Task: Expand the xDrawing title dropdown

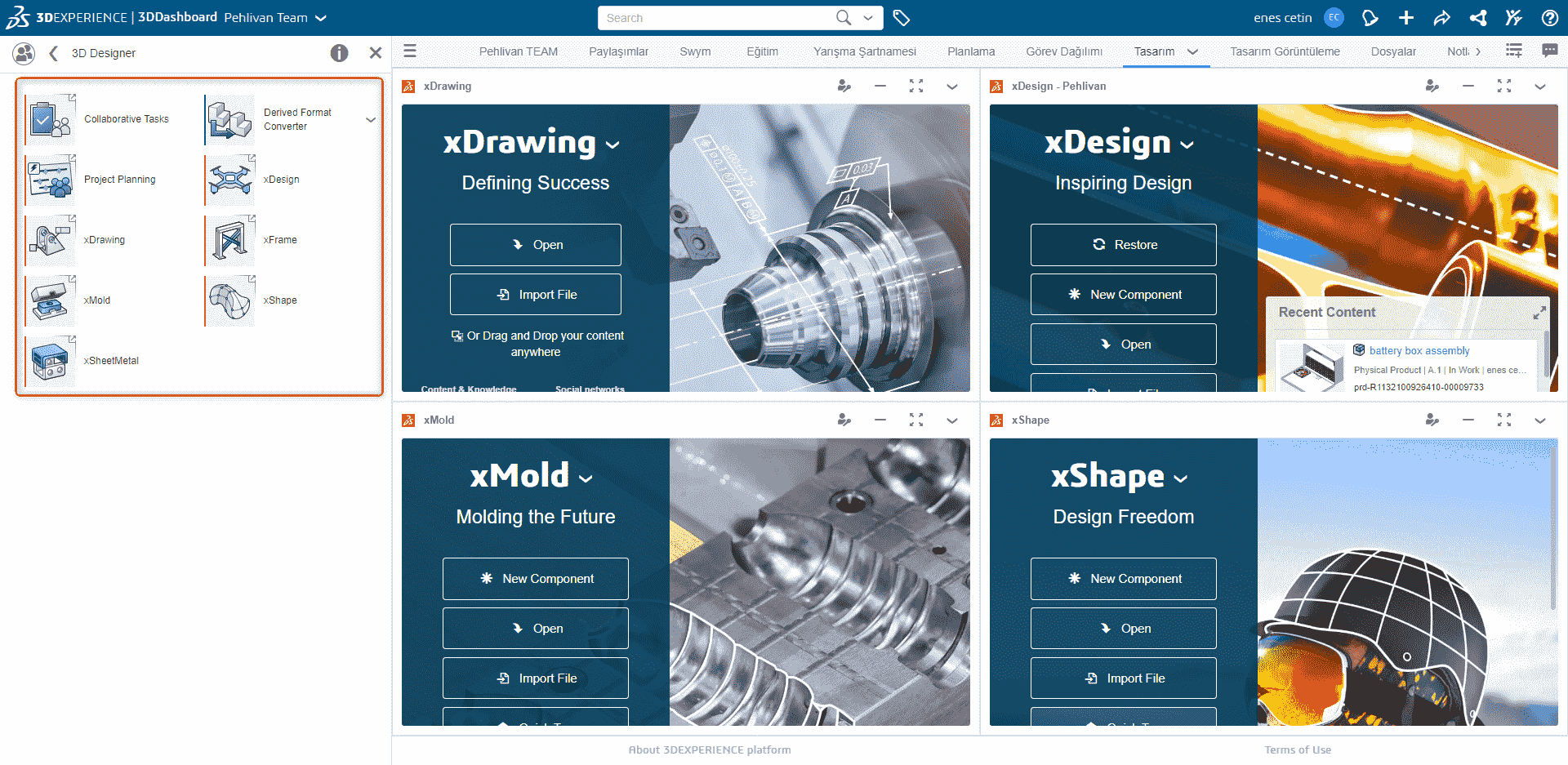Action: (x=613, y=145)
